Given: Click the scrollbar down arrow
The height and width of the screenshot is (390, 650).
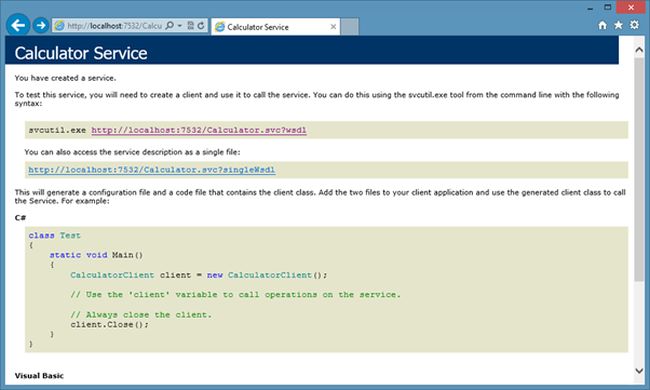Looking at the screenshot, I should point(639,370).
